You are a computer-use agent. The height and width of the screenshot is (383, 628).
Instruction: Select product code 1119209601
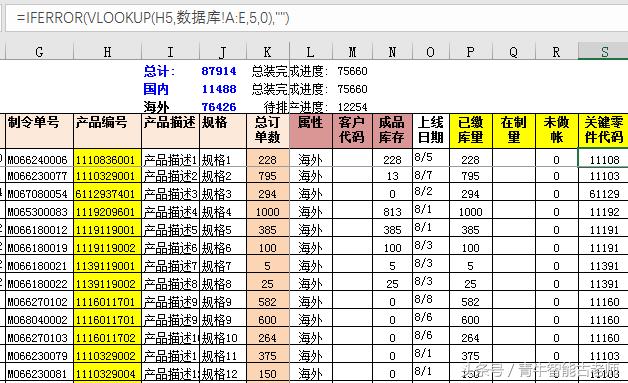107,210
